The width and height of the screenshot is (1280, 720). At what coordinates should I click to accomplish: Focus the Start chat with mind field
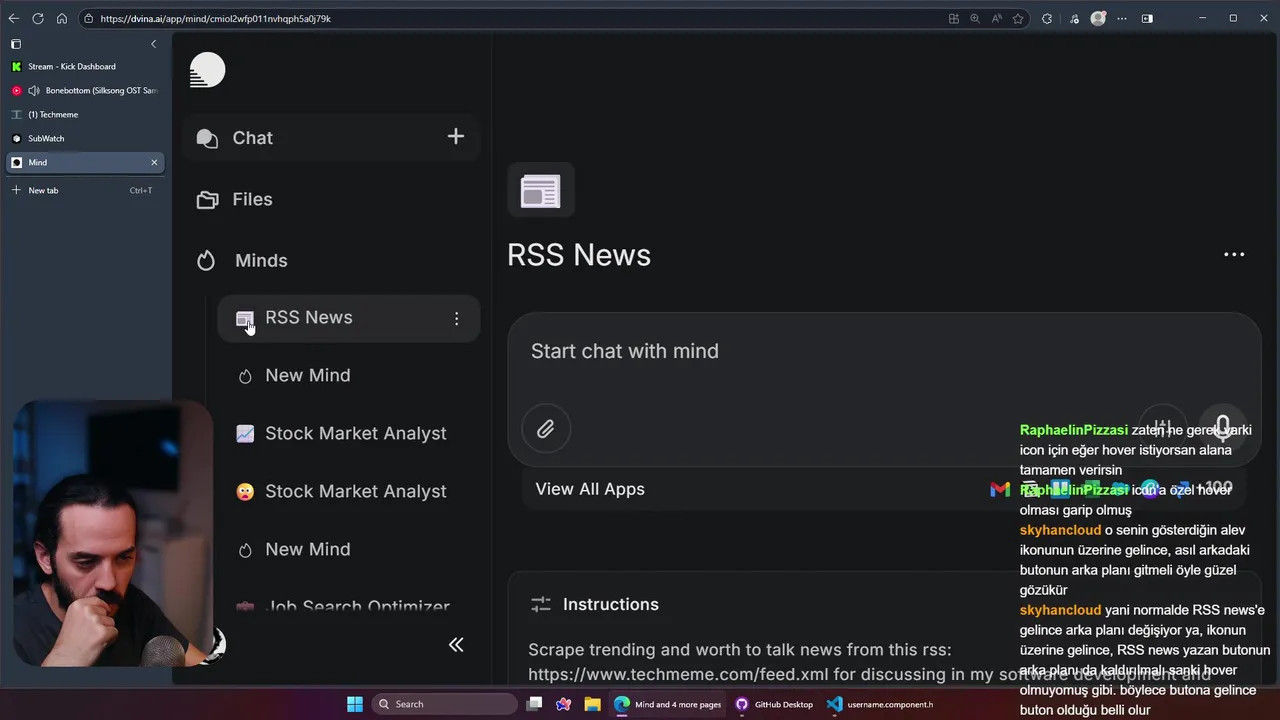click(884, 351)
